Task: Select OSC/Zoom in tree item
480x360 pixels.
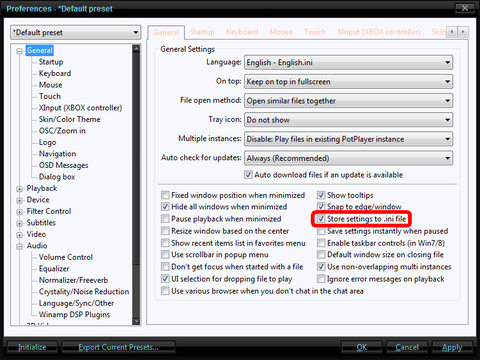Action: tap(62, 131)
